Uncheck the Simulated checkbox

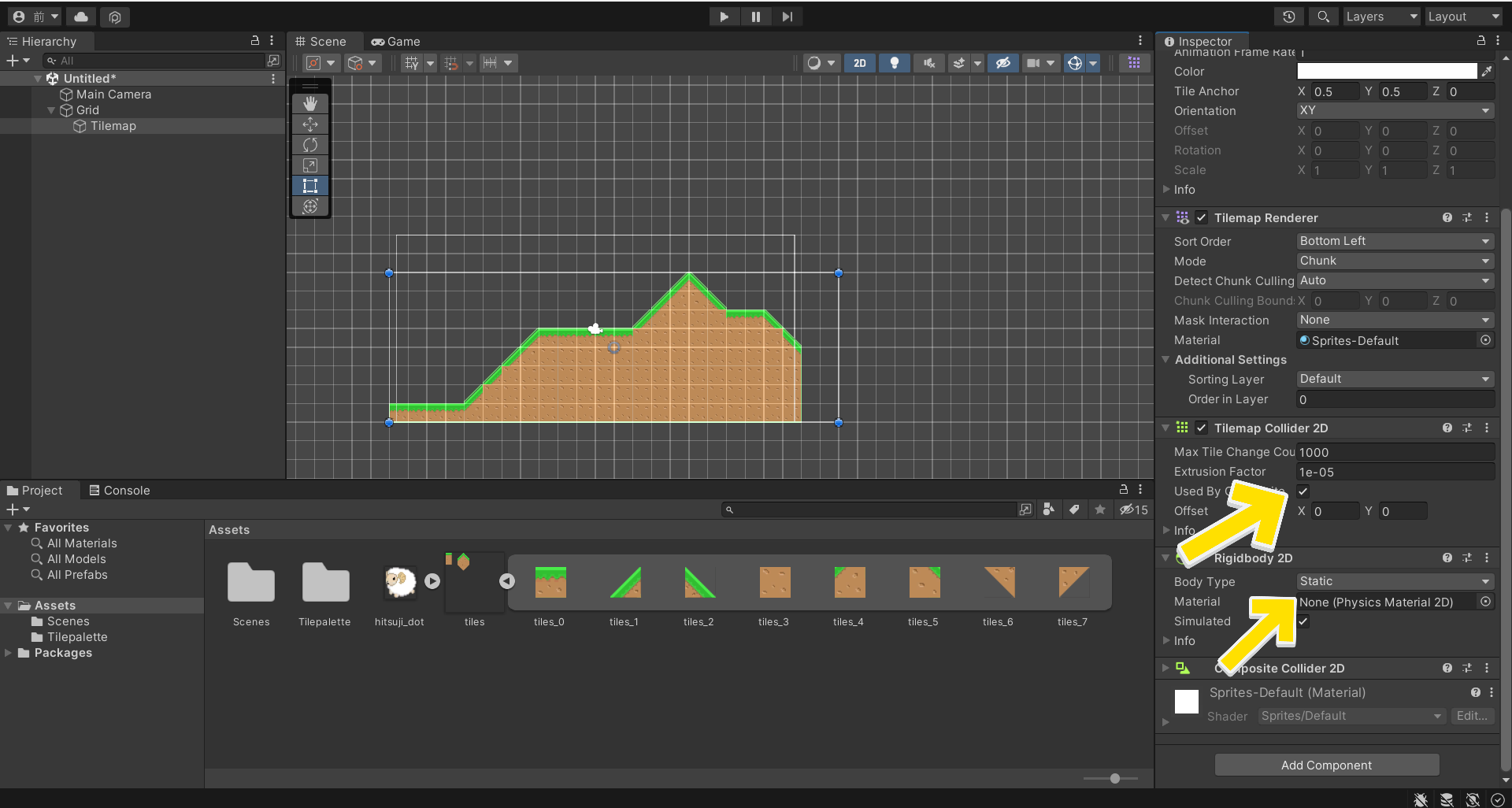click(x=1303, y=621)
